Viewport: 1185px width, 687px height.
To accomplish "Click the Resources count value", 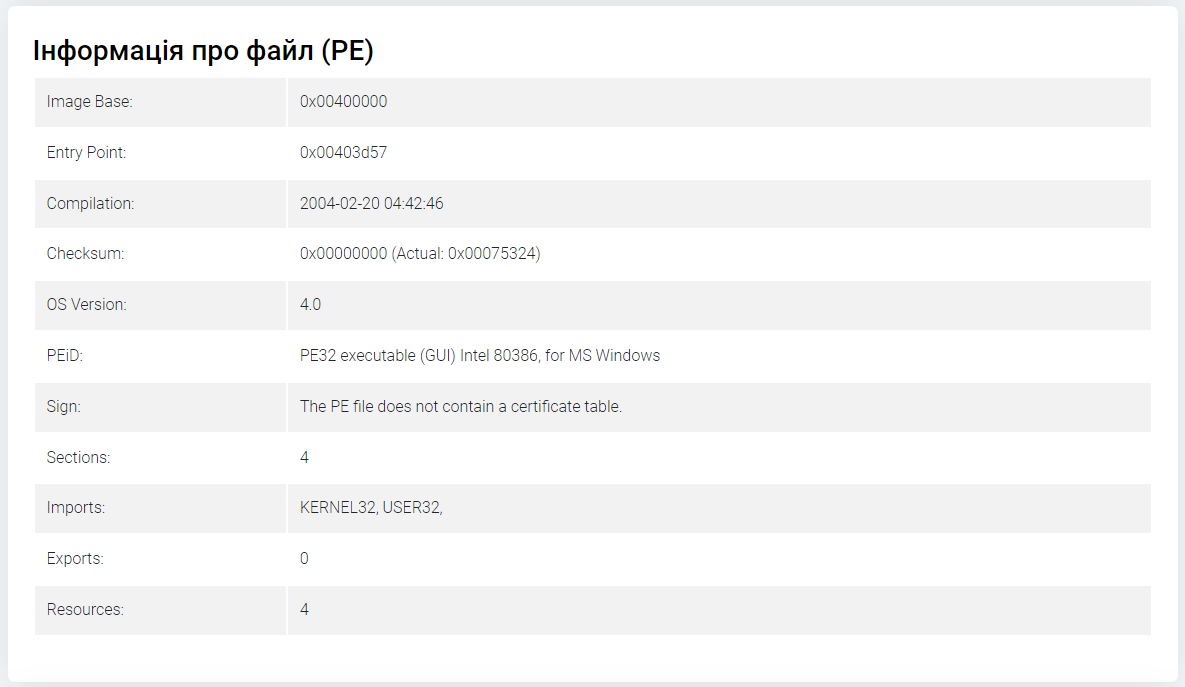I will click(x=304, y=609).
